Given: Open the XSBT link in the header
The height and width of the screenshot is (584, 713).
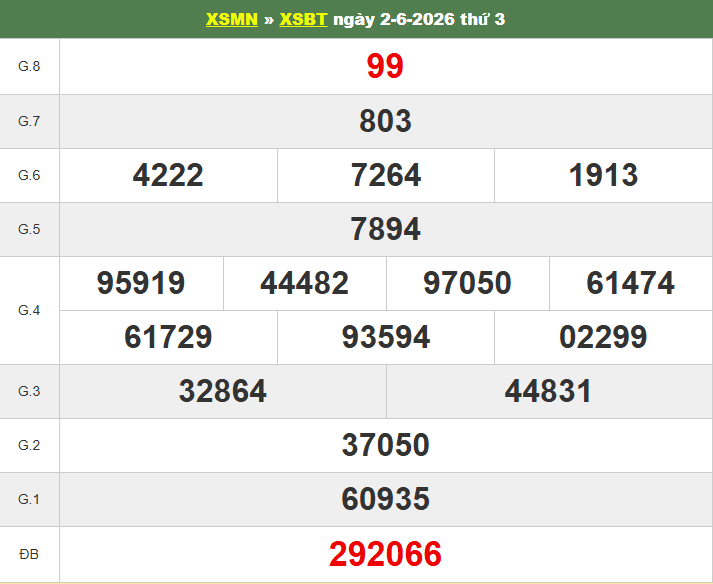Looking at the screenshot, I should click(303, 19).
